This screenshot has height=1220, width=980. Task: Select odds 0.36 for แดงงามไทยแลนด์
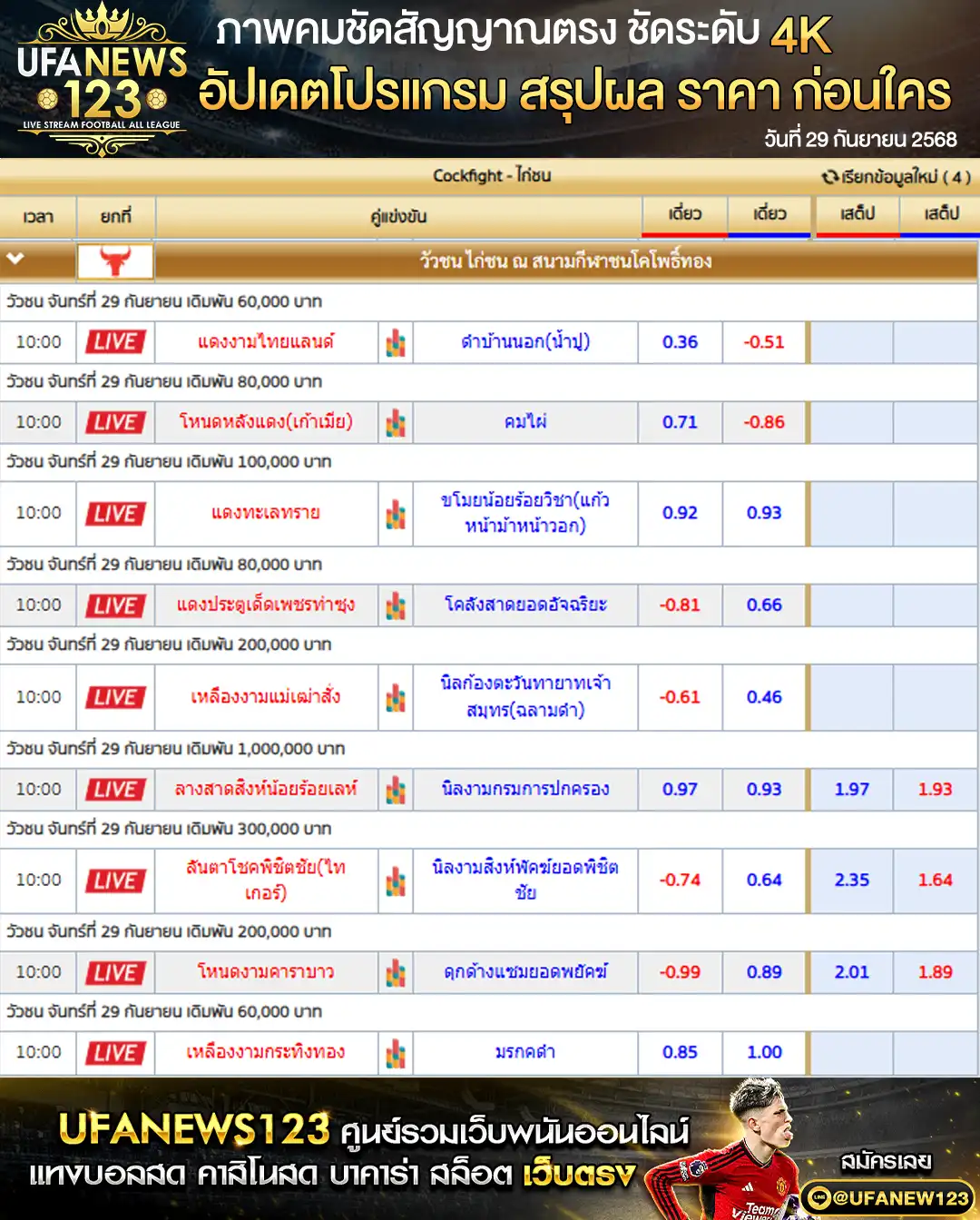click(680, 342)
